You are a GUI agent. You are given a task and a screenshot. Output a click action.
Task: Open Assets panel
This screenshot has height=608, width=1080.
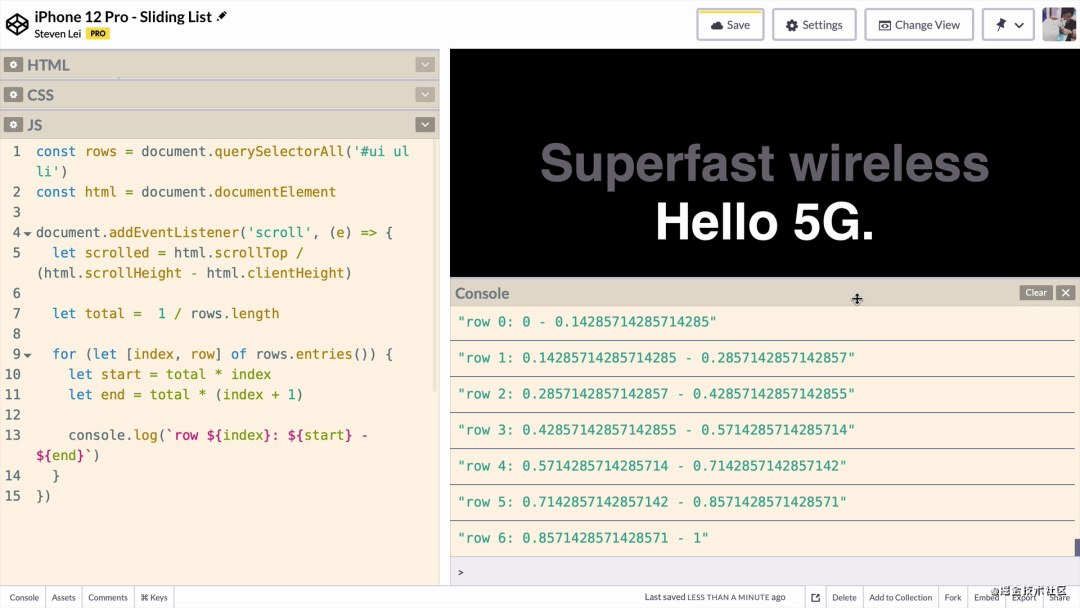[63, 597]
